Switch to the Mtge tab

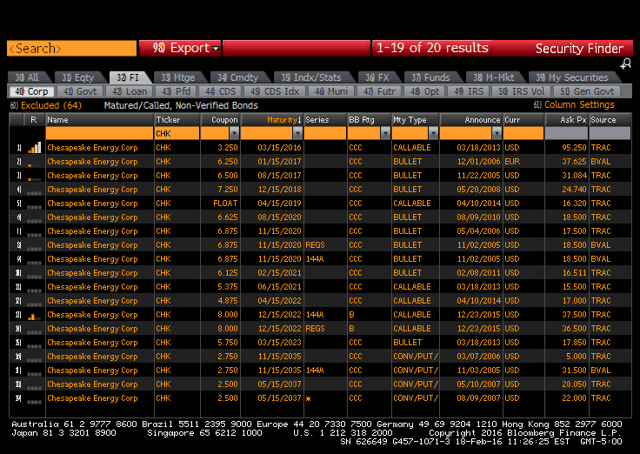click(178, 77)
